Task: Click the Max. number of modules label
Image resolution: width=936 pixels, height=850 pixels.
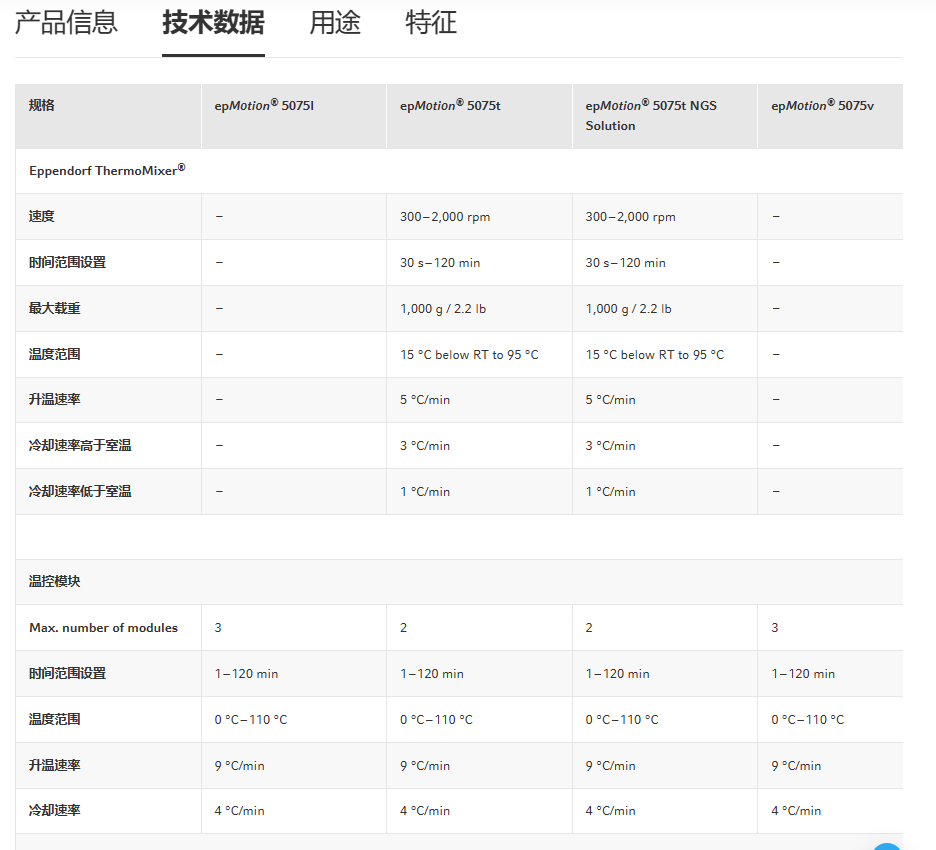Action: pyautogui.click(x=103, y=627)
